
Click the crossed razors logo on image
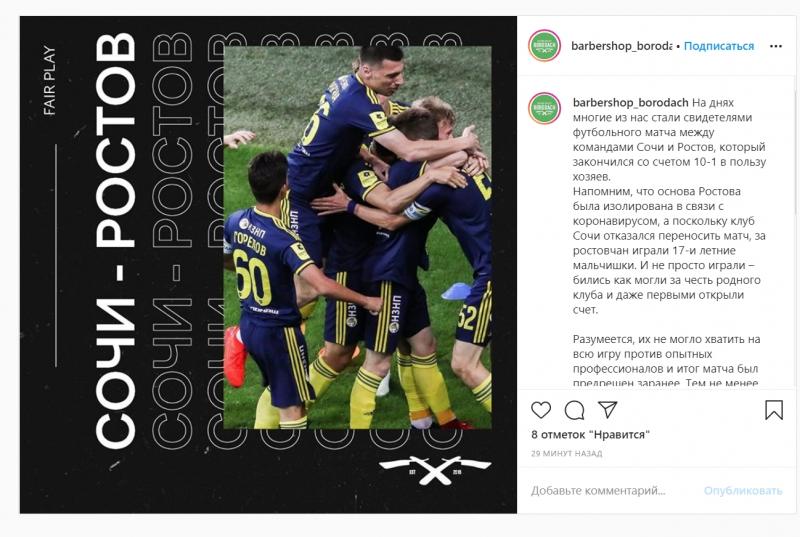(x=435, y=470)
